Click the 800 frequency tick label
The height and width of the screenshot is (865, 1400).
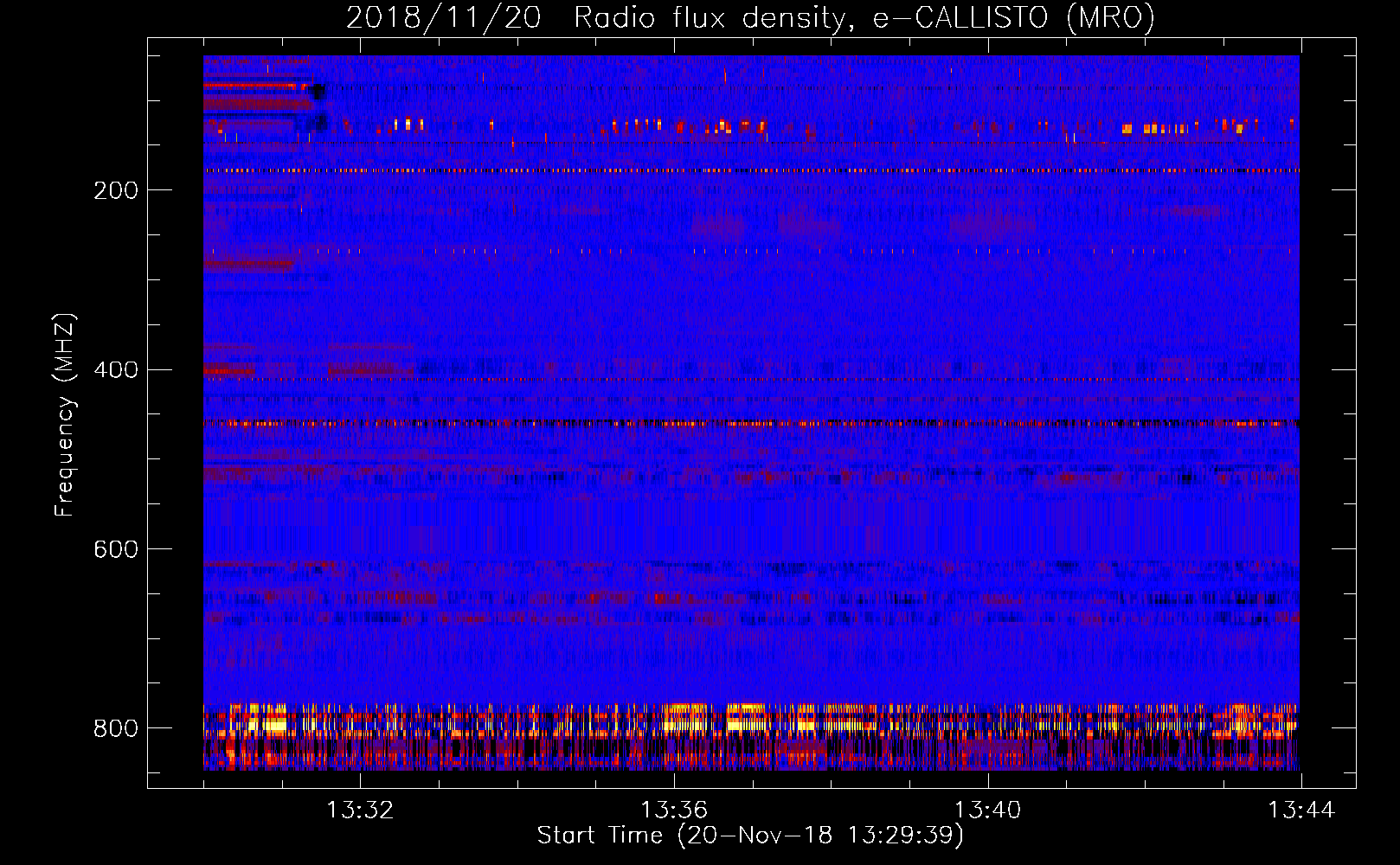(116, 728)
